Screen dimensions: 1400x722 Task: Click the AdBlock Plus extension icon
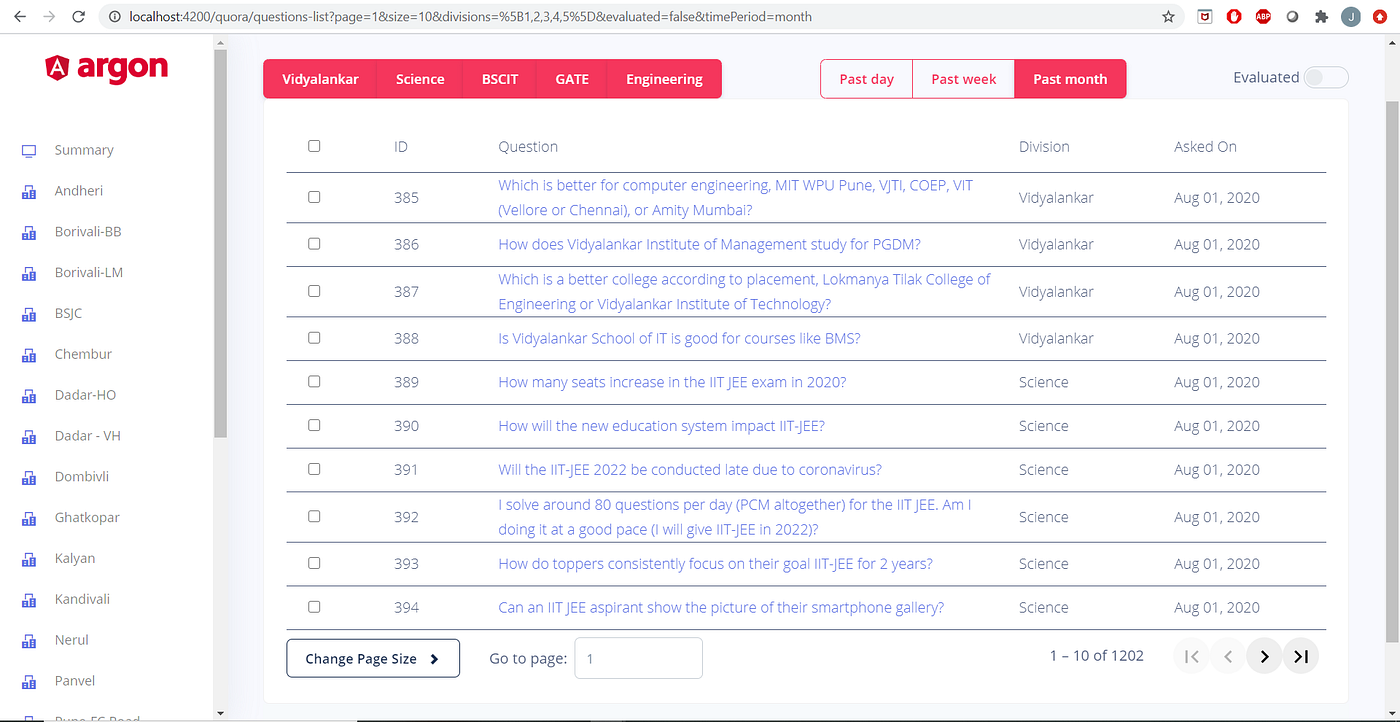pos(1263,16)
